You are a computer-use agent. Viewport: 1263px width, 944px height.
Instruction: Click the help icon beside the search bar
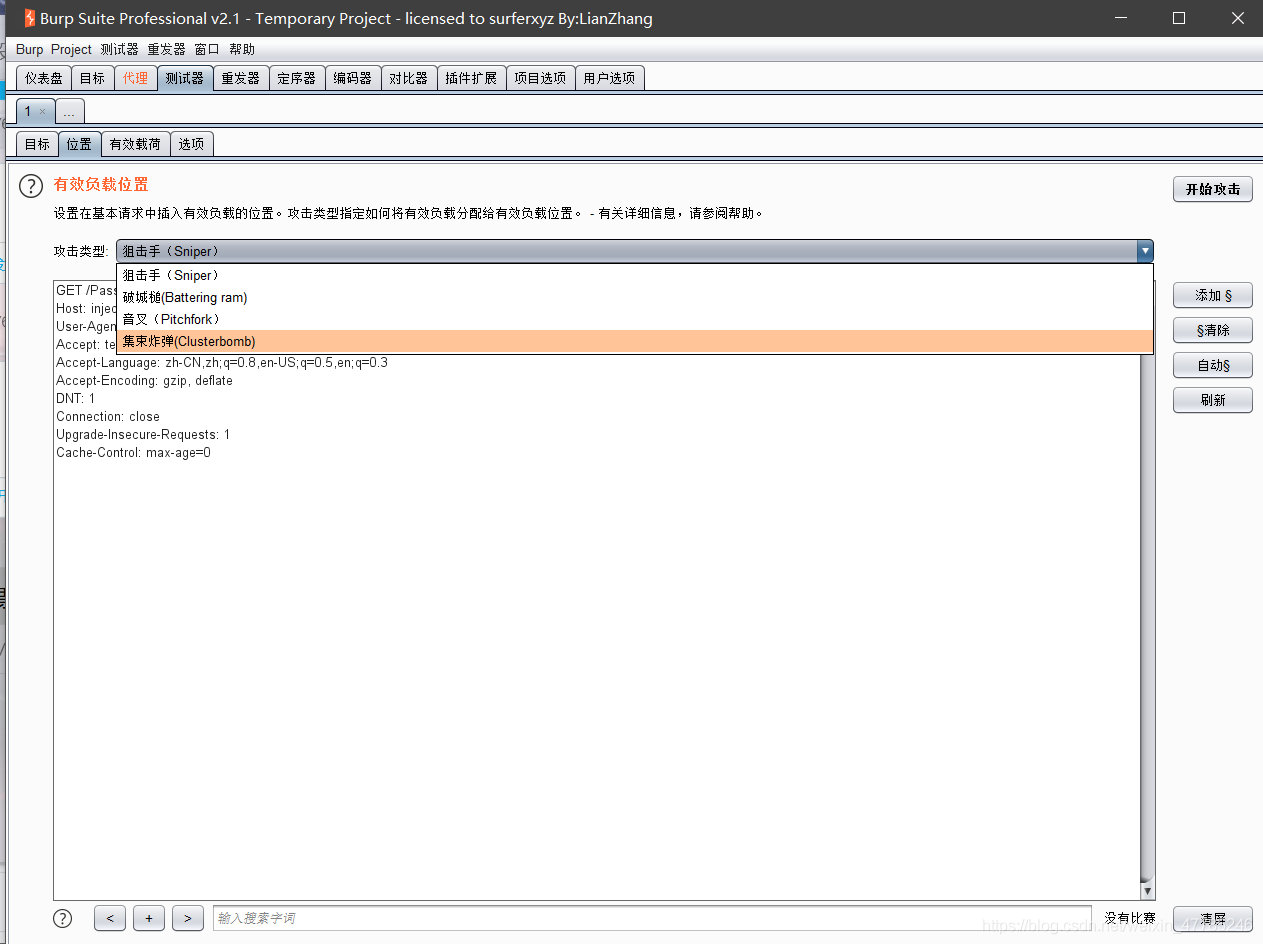pos(63,918)
